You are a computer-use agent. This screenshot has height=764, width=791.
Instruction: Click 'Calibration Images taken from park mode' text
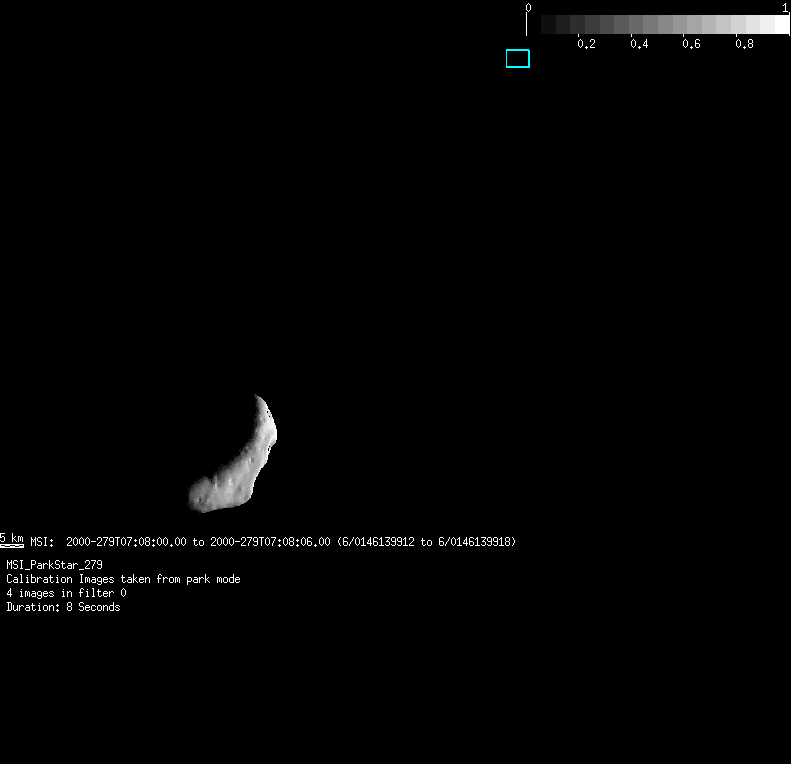pos(123,579)
